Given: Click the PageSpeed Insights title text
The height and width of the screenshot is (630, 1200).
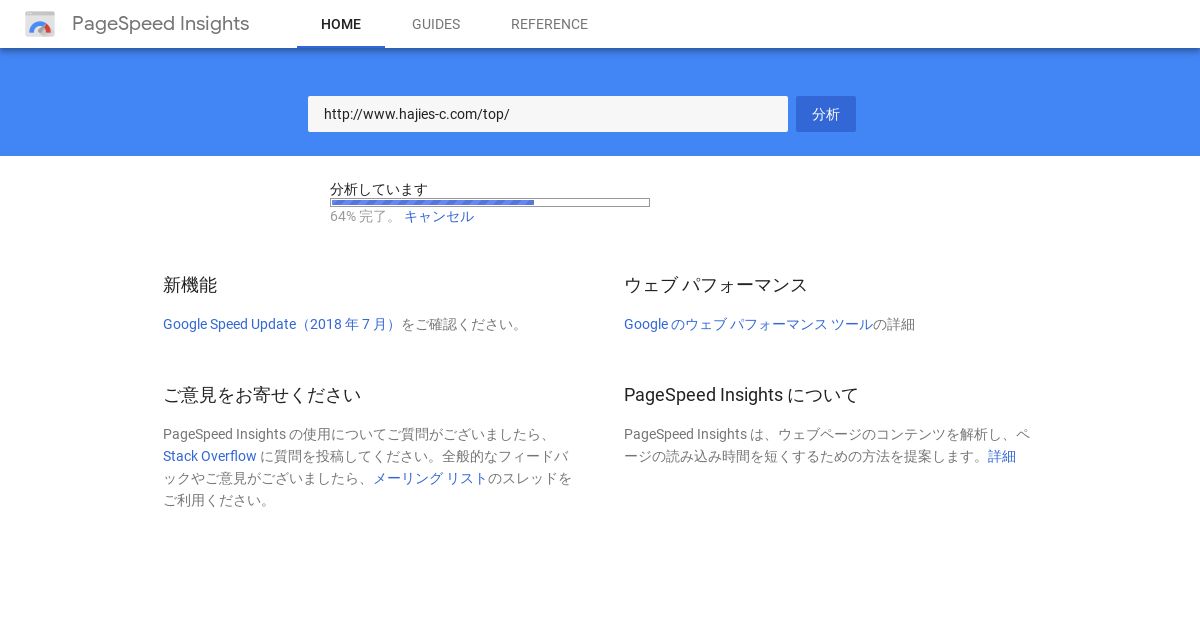Looking at the screenshot, I should click(x=161, y=24).
